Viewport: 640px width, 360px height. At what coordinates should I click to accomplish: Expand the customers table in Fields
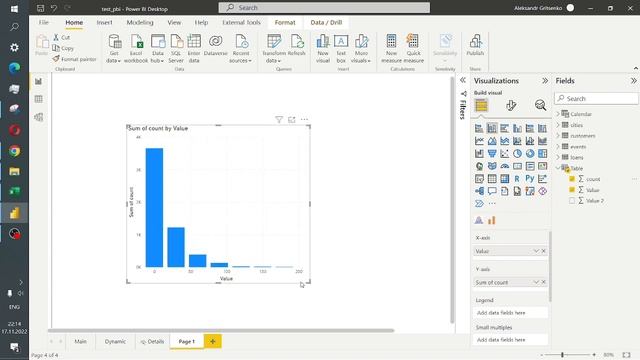point(558,136)
